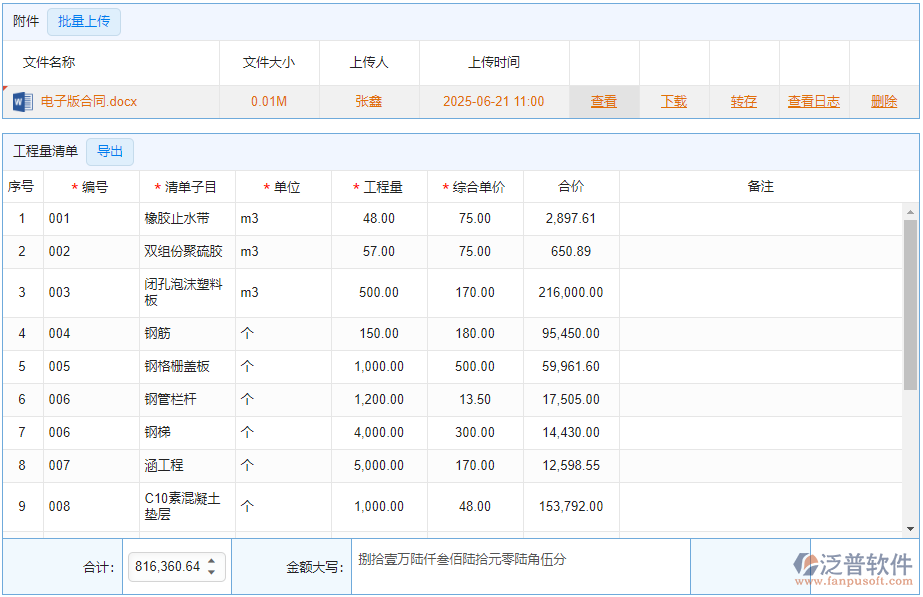923x597 pixels.
Task: Open the contract with the 查看 button
Action: pyautogui.click(x=604, y=101)
